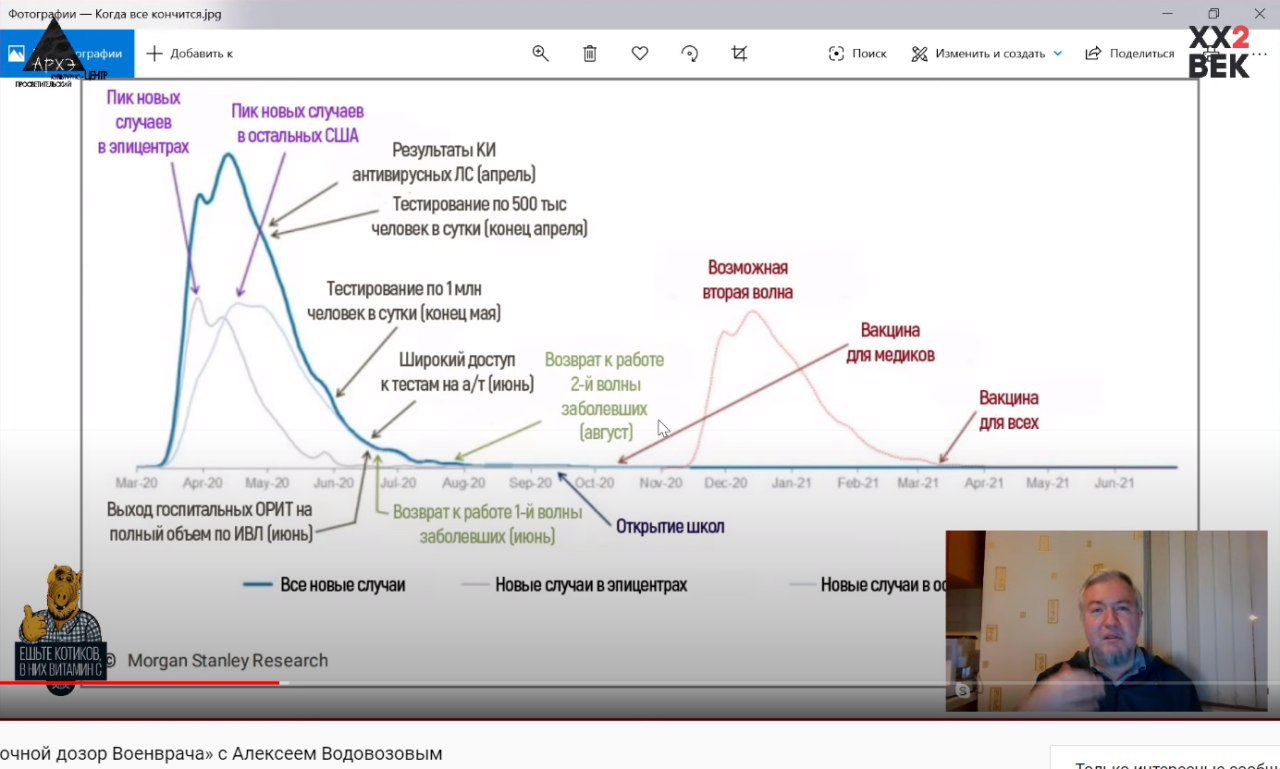This screenshot has width=1280, height=769.
Task: Click the Вакцина для всех label
Action: click(1008, 410)
